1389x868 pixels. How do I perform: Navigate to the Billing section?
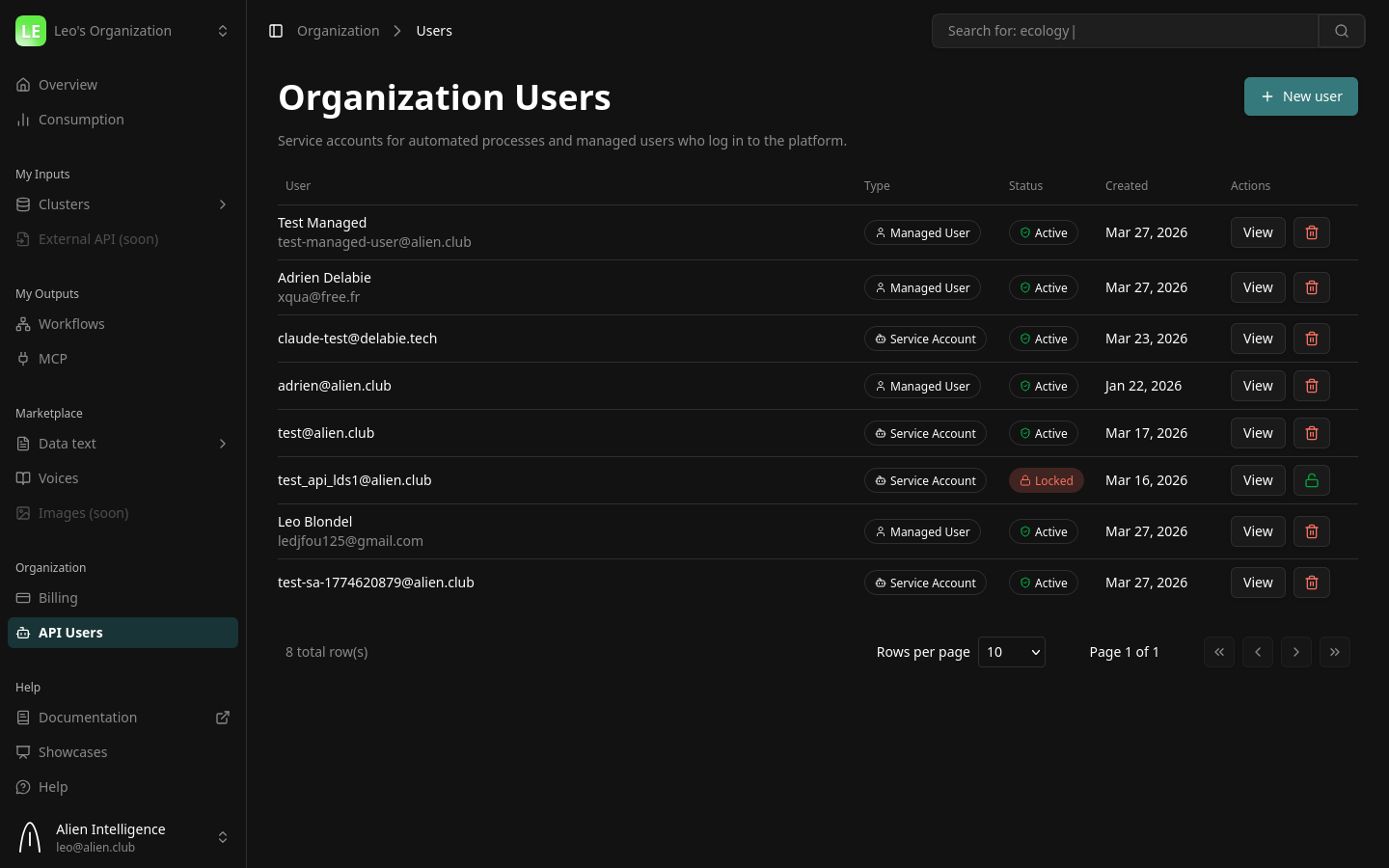click(58, 597)
